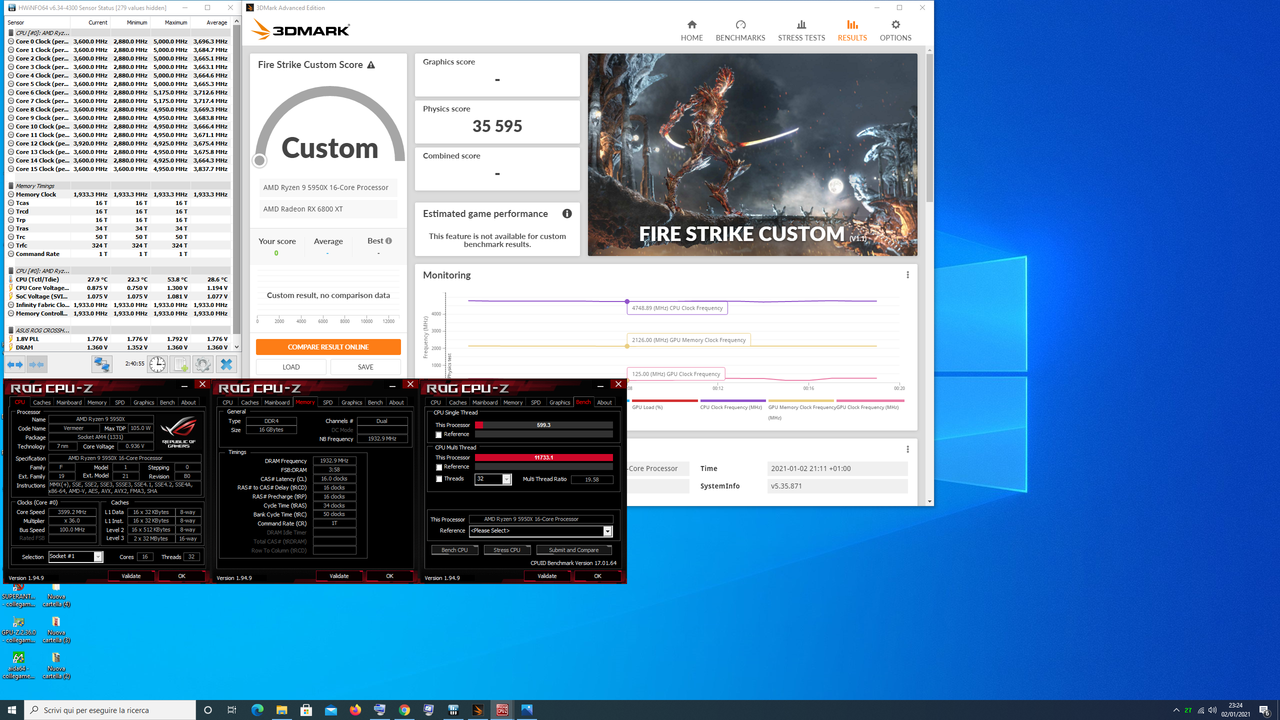Viewport: 1280px width, 720px height.
Task: Open the Reference processor Please Select dropdown
Action: (x=608, y=531)
